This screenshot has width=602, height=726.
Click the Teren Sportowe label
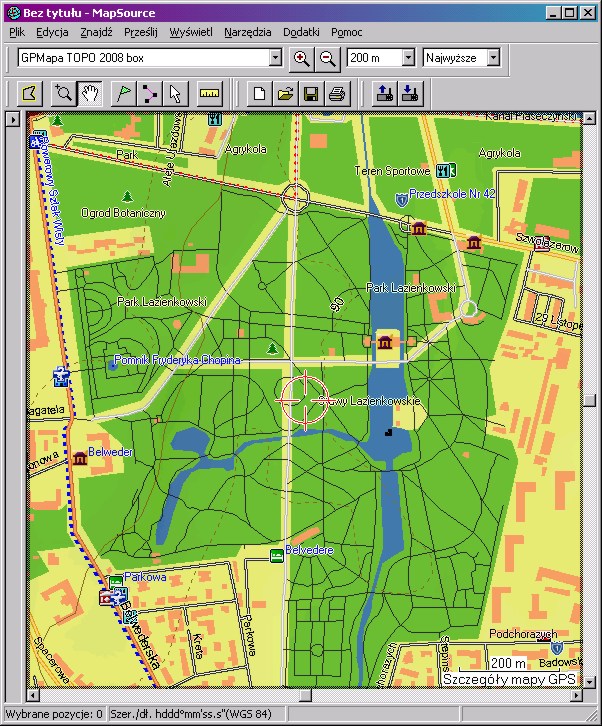(x=393, y=171)
